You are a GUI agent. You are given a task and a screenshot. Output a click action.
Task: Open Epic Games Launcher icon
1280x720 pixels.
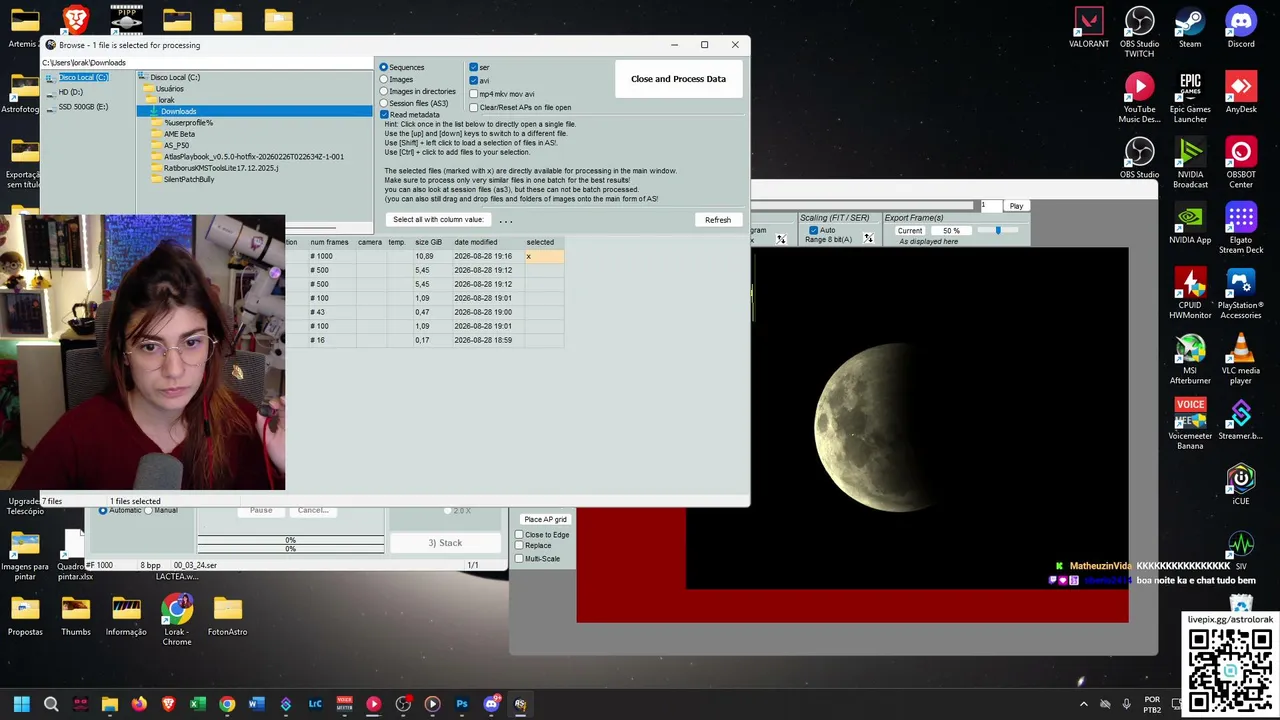pos(1190,98)
